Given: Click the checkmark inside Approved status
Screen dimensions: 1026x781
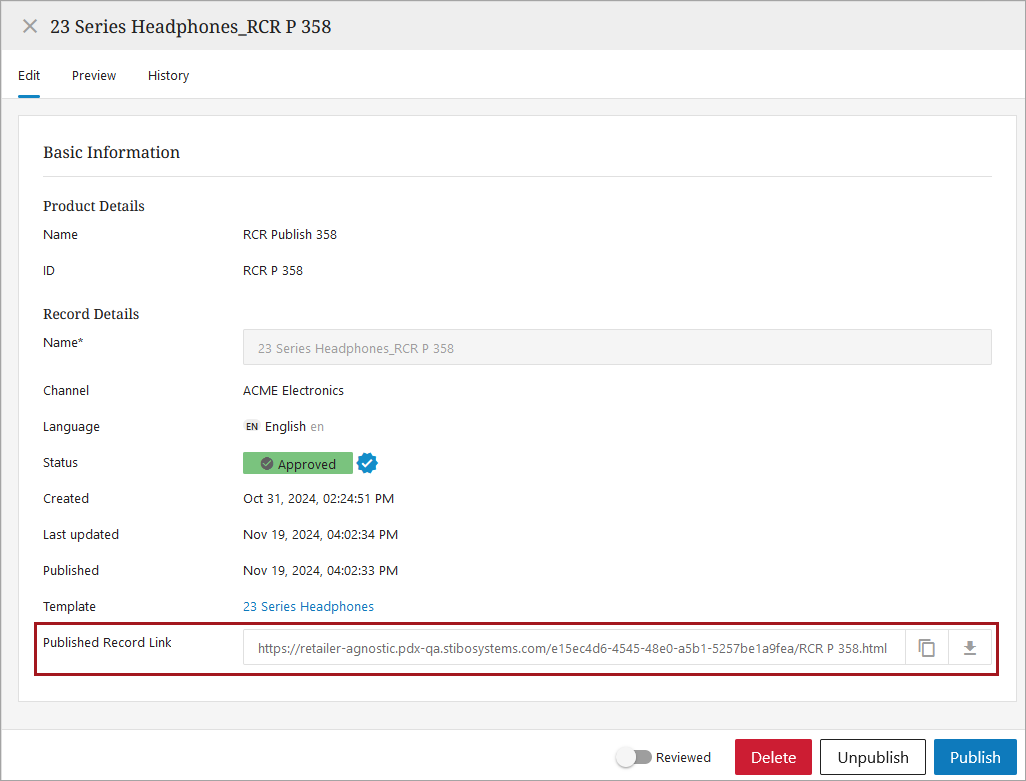Looking at the screenshot, I should (x=267, y=464).
